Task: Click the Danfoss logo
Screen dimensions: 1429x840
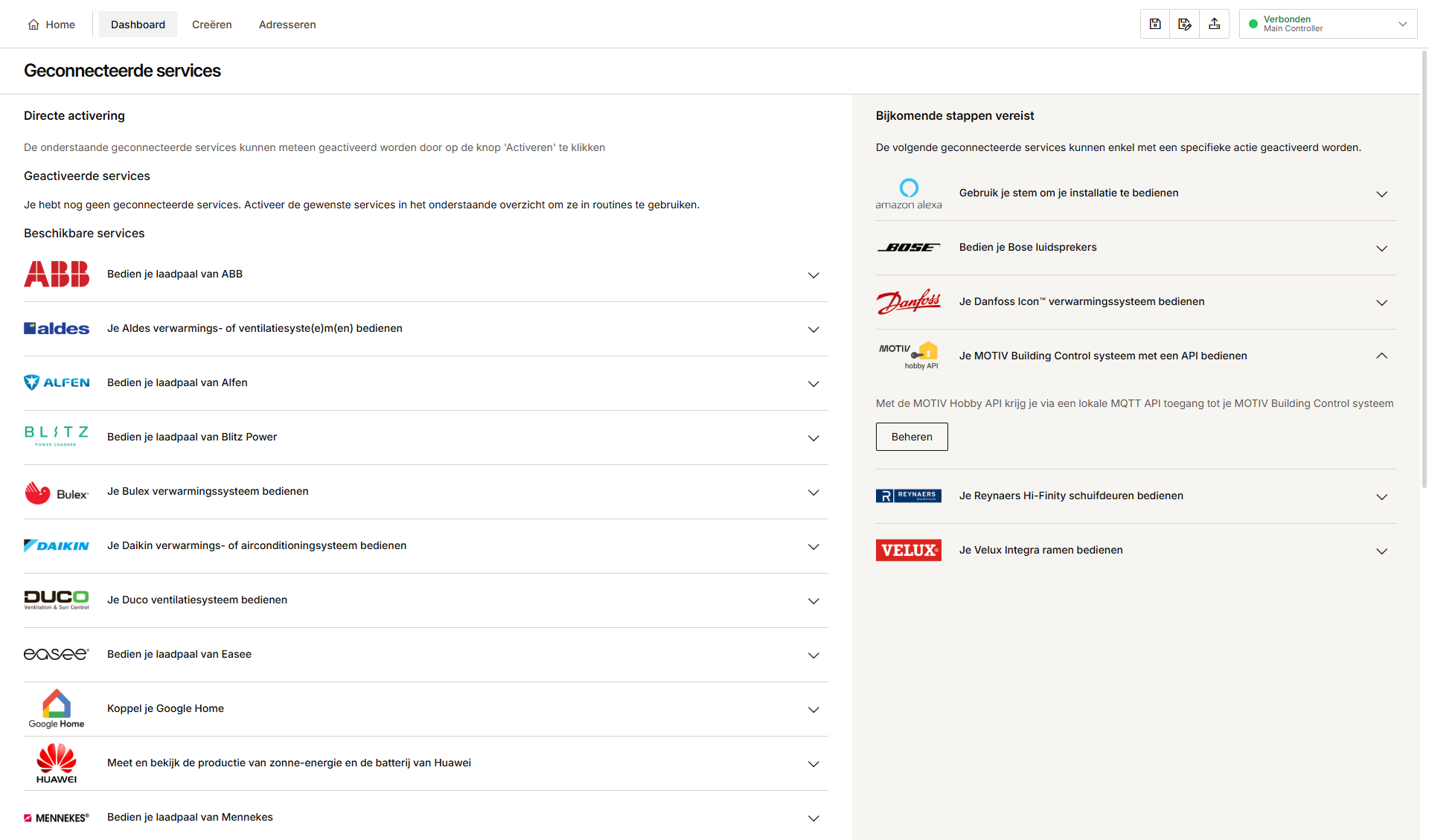Action: 909,301
